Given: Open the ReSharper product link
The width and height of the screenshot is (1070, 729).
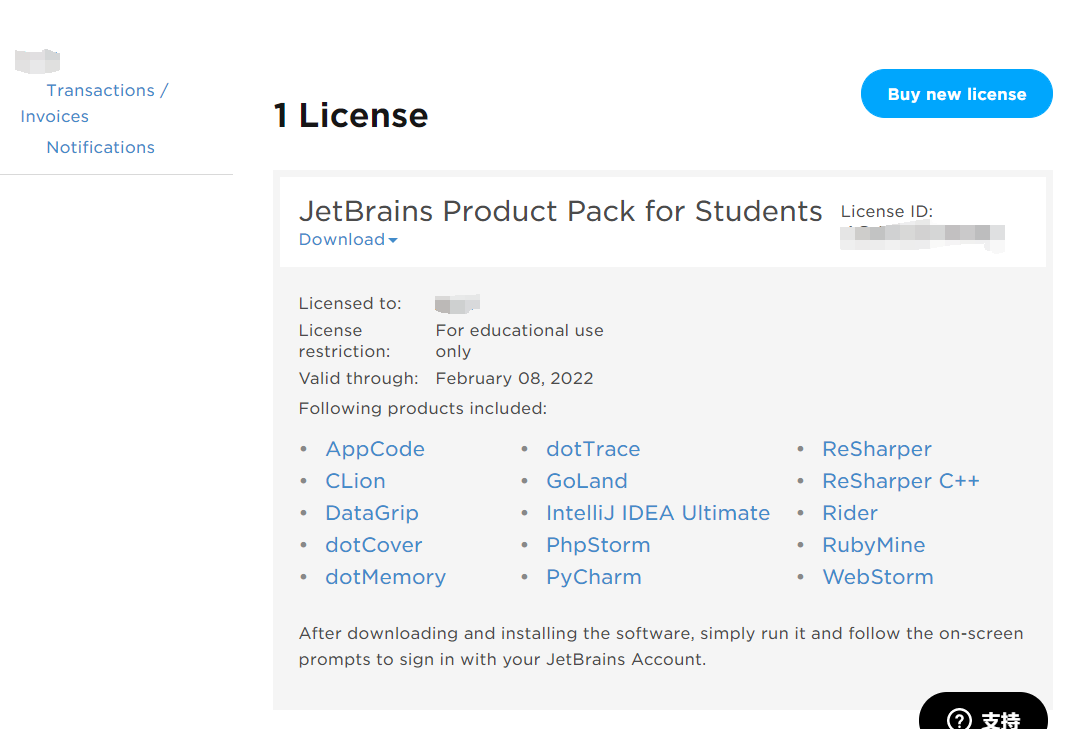Looking at the screenshot, I should pyautogui.click(x=877, y=450).
